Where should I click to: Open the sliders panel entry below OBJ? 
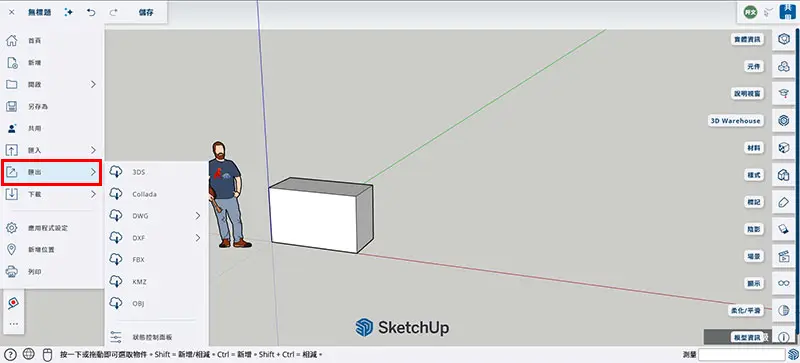coord(156,337)
